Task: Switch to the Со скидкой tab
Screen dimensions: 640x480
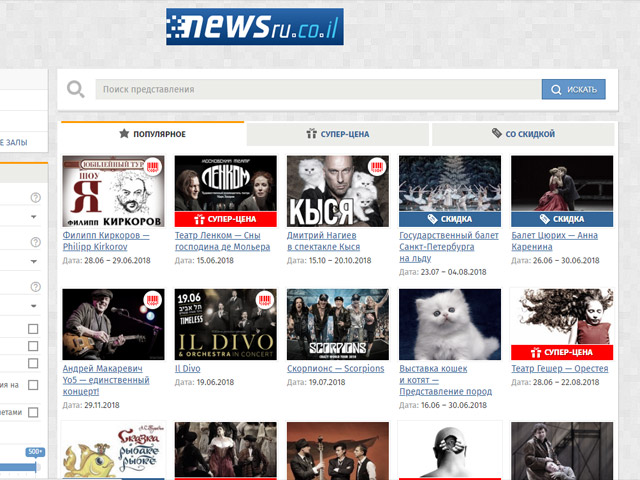Action: (523, 134)
